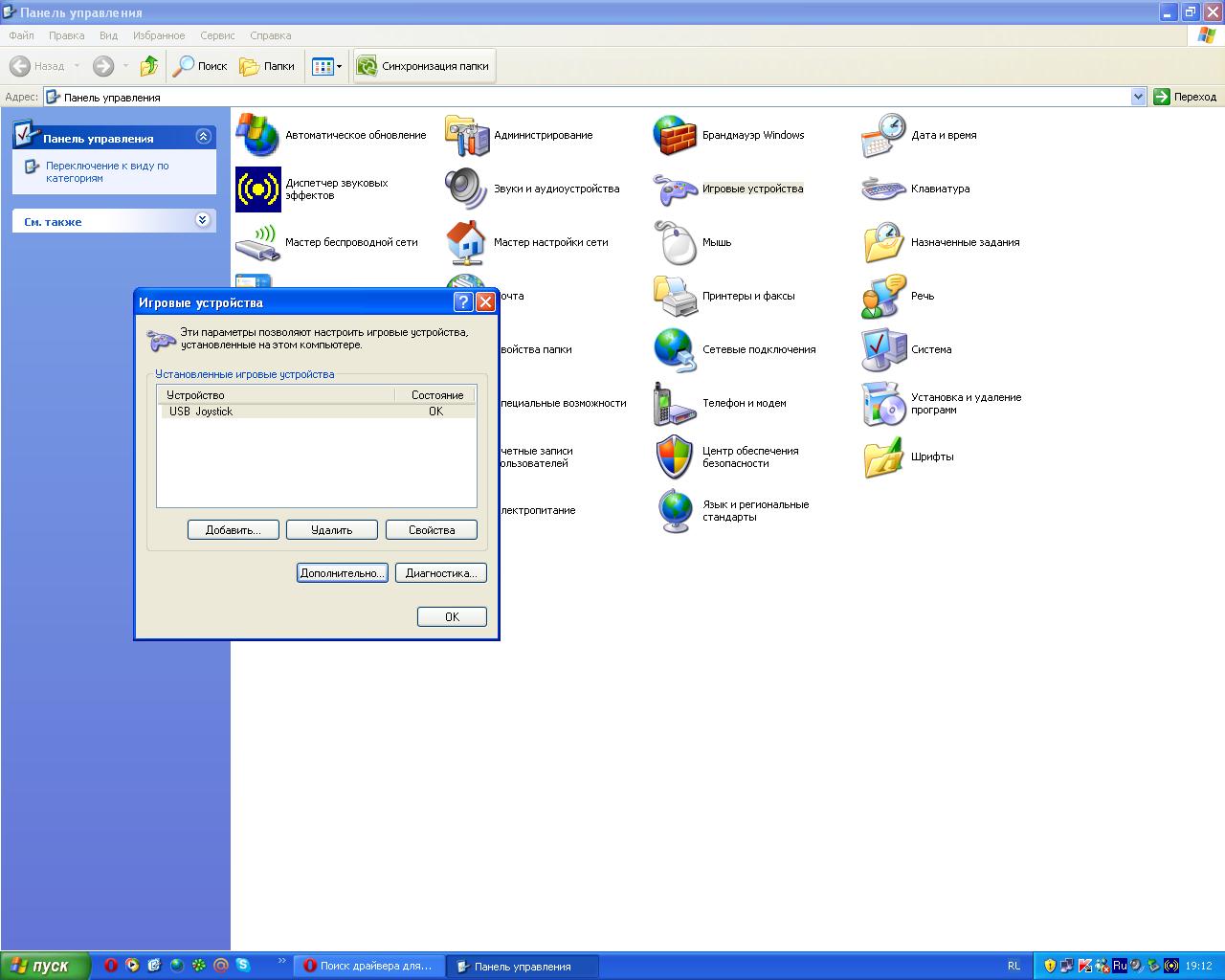Image resolution: width=1225 pixels, height=980 pixels.
Task: Collapse the Панель управления side panel
Action: pyautogui.click(x=203, y=137)
